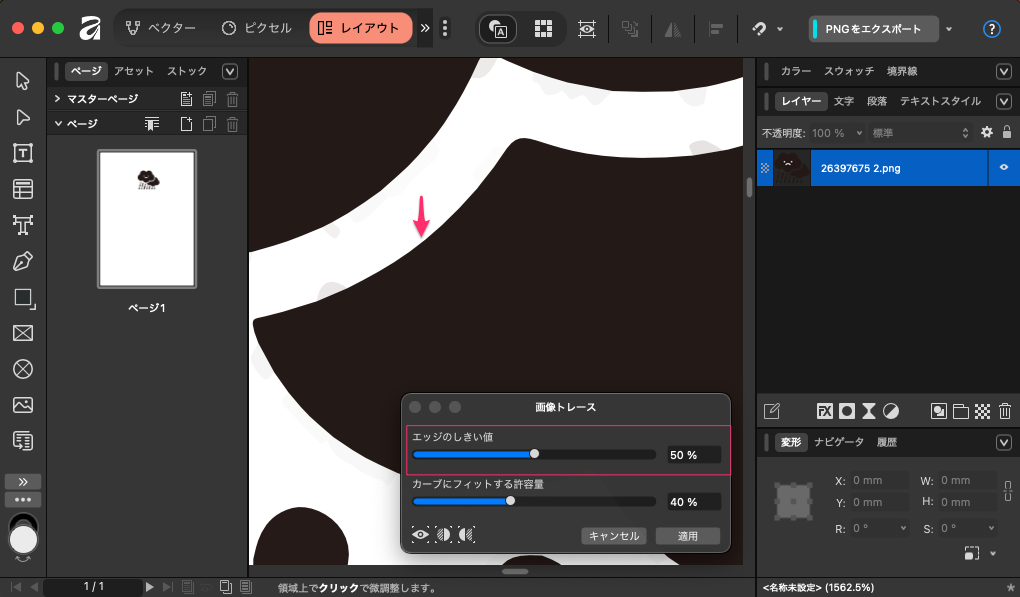Viewport: 1020px width, 597px height.
Task: Cancel the image trace dialog
Action: click(x=614, y=536)
